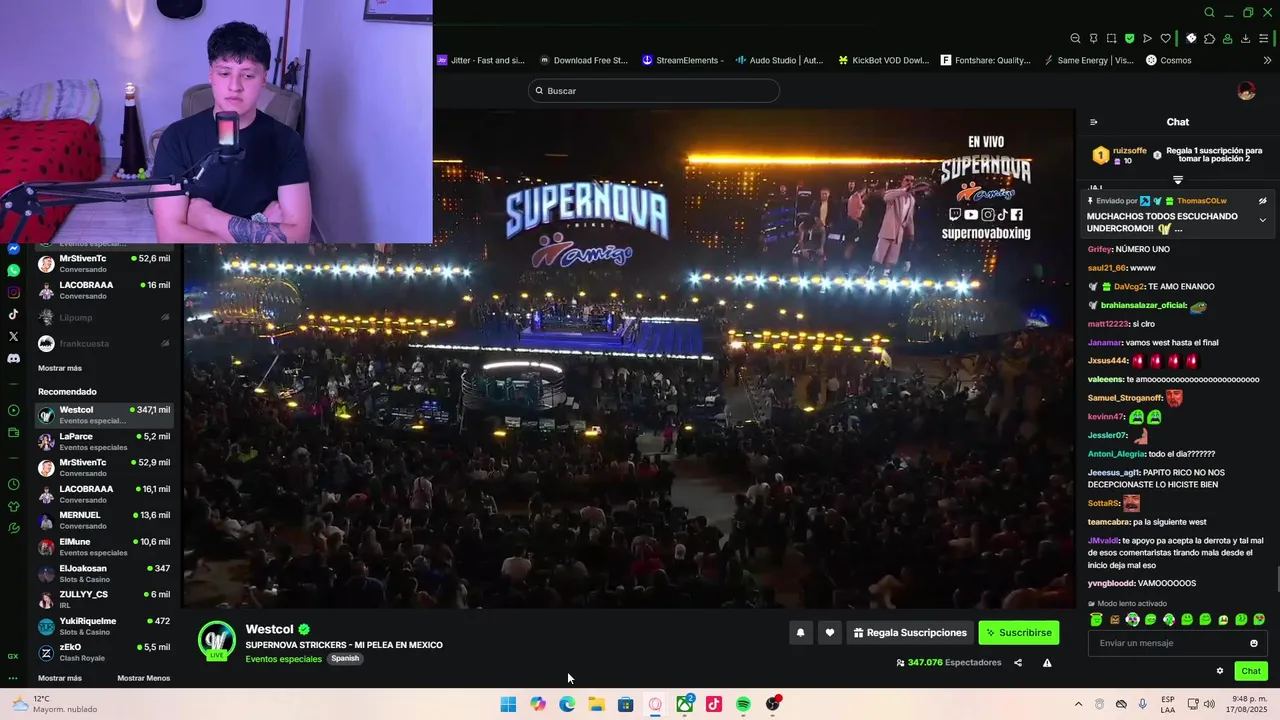Open Discord in the browser sidebar

click(x=13, y=358)
